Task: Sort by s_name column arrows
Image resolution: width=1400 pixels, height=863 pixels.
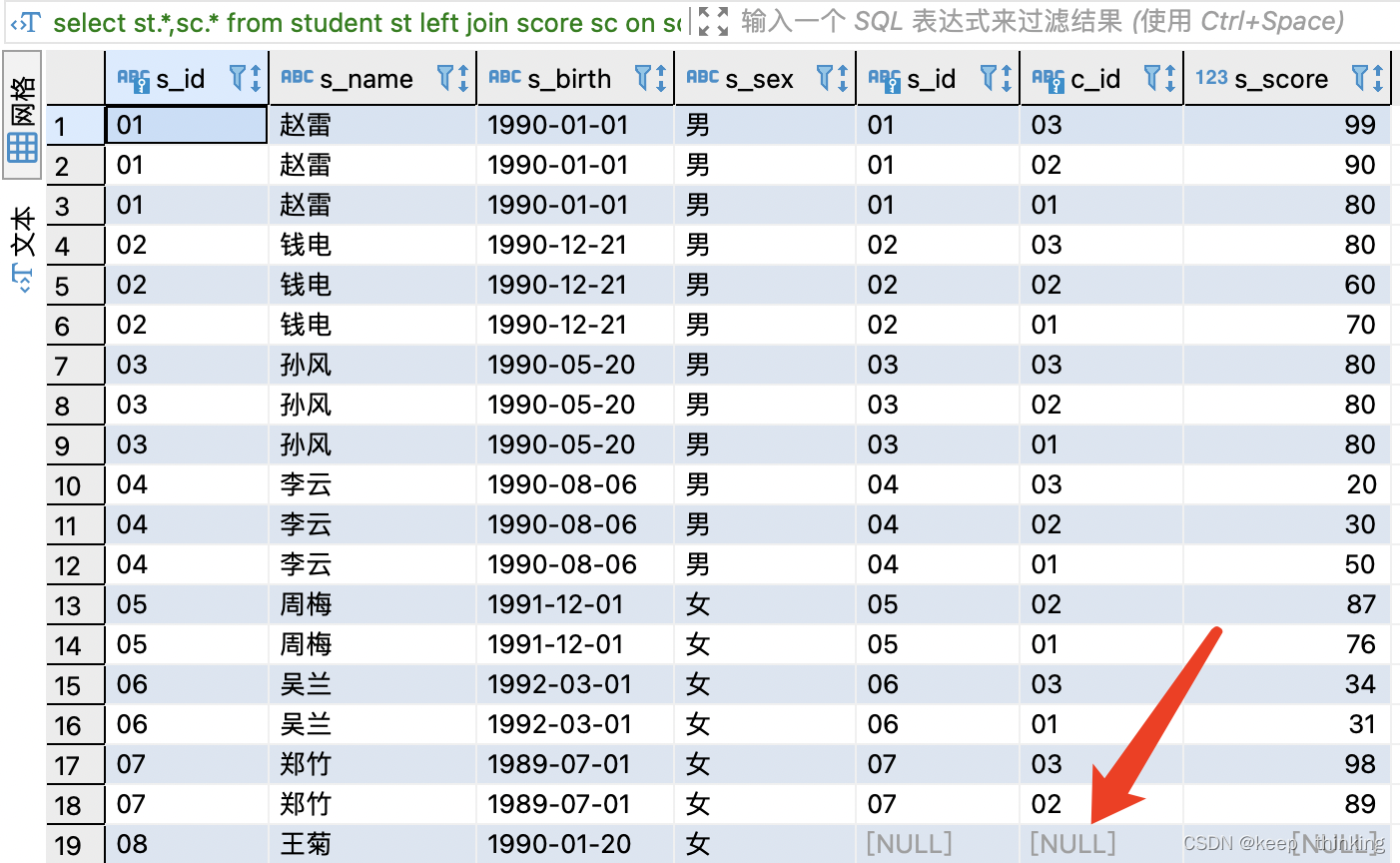Action: (x=463, y=78)
